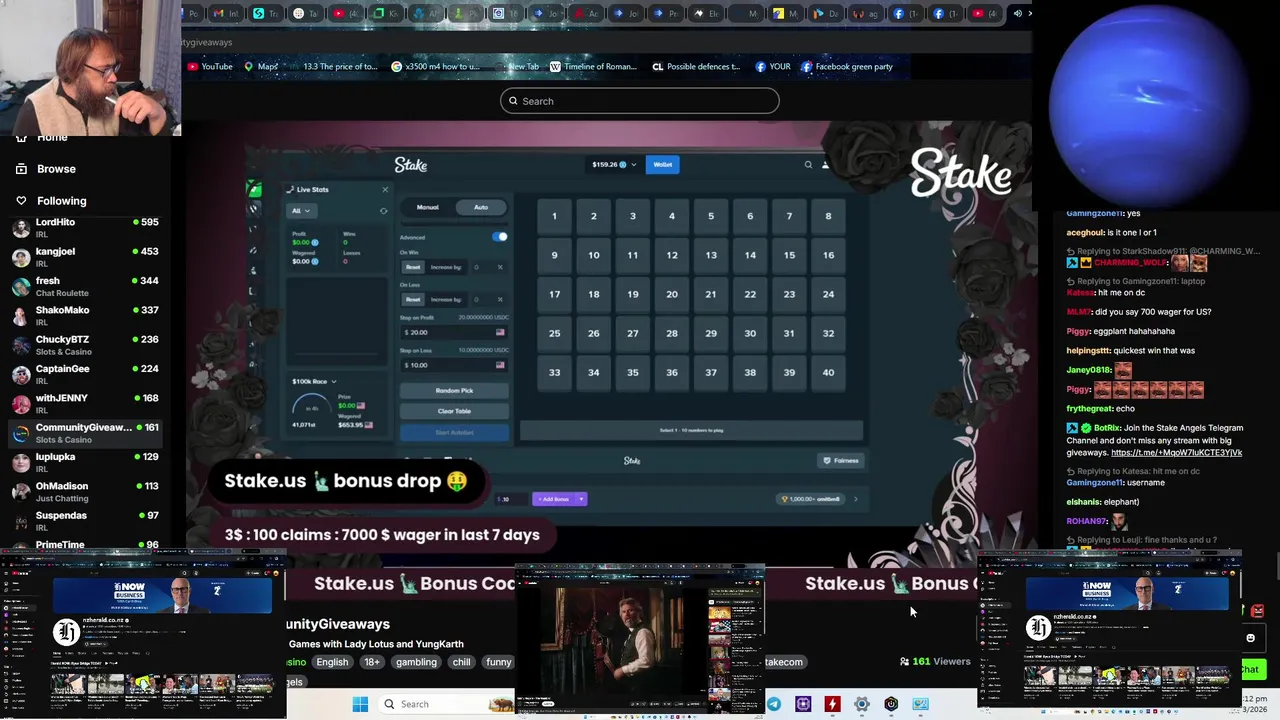Screen dimensions: 1280x720
Task: Click the Twitch Search input field
Action: (x=640, y=101)
